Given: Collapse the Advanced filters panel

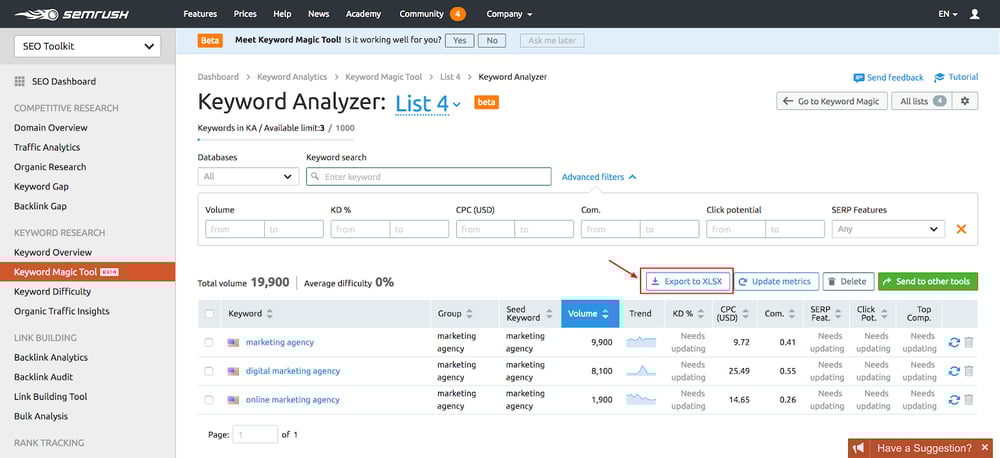Looking at the screenshot, I should [599, 177].
